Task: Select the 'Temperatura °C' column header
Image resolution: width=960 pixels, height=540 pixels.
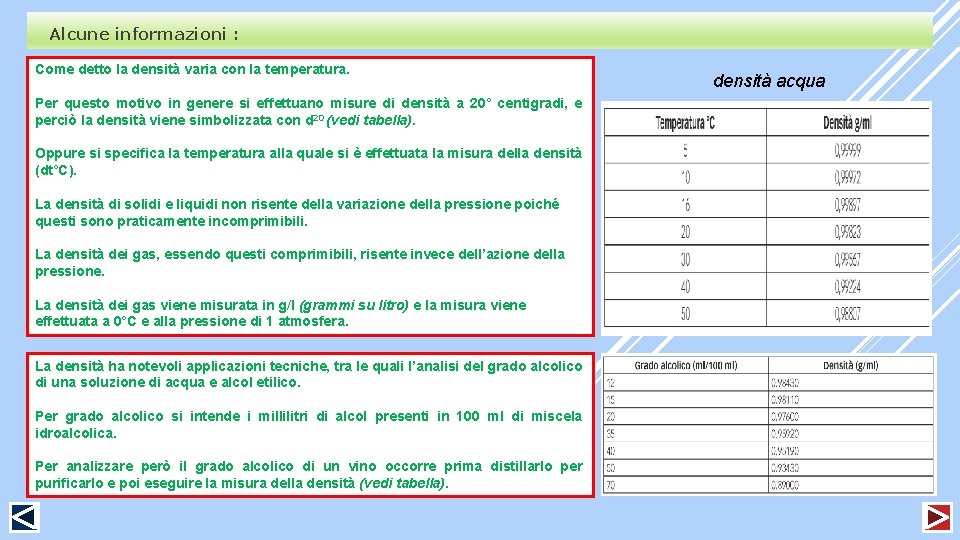Action: [685, 123]
